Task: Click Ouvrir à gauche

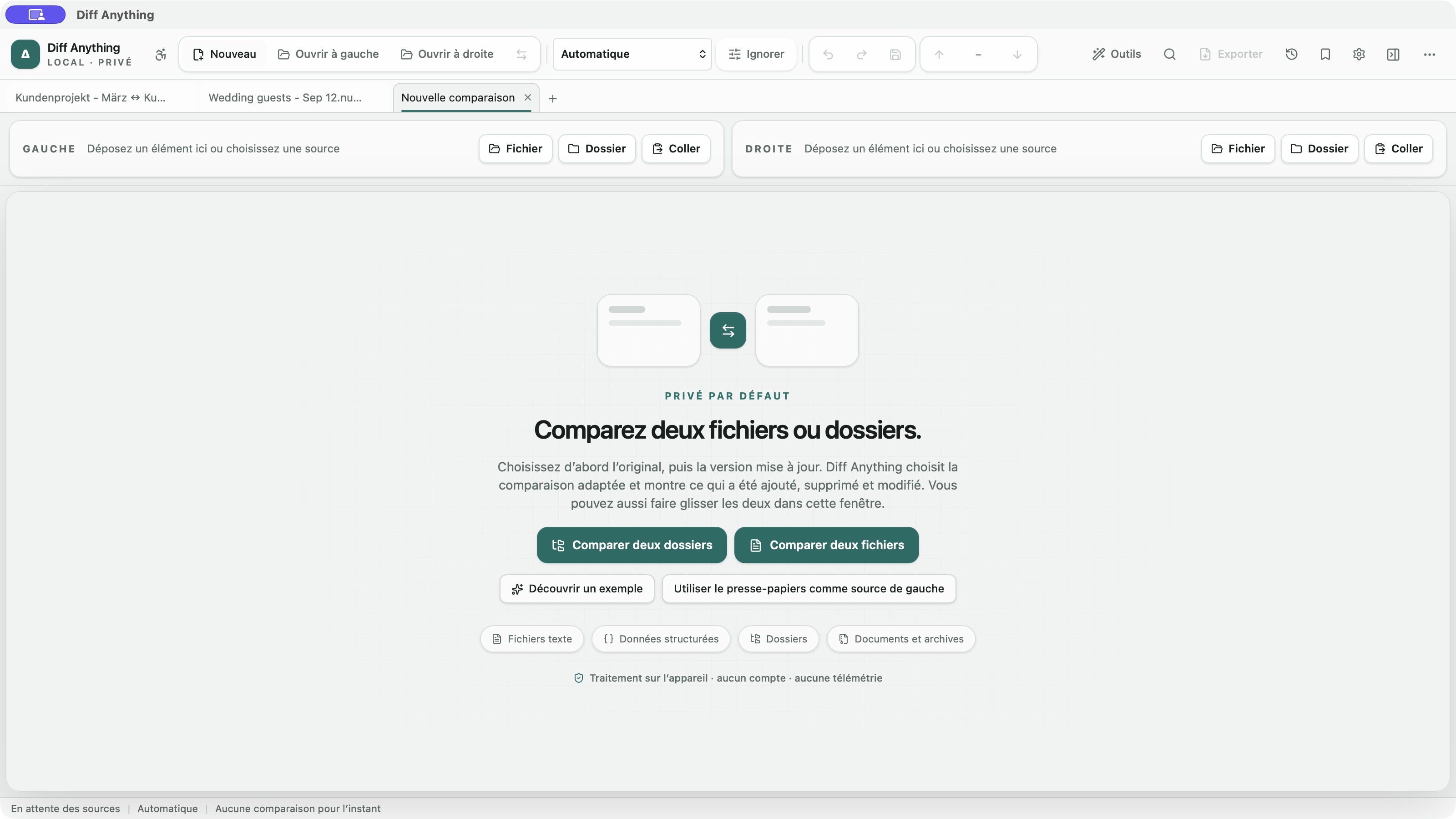Action: coord(329,54)
